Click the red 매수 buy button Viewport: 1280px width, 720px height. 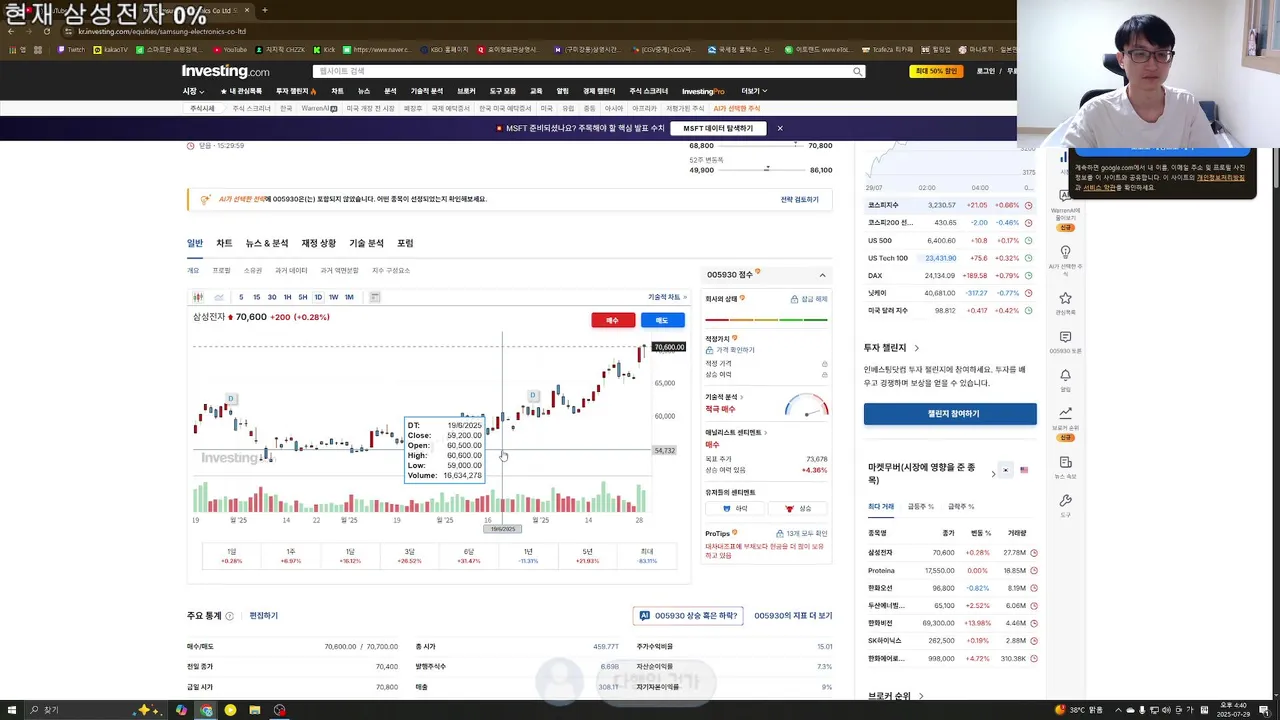click(x=613, y=320)
